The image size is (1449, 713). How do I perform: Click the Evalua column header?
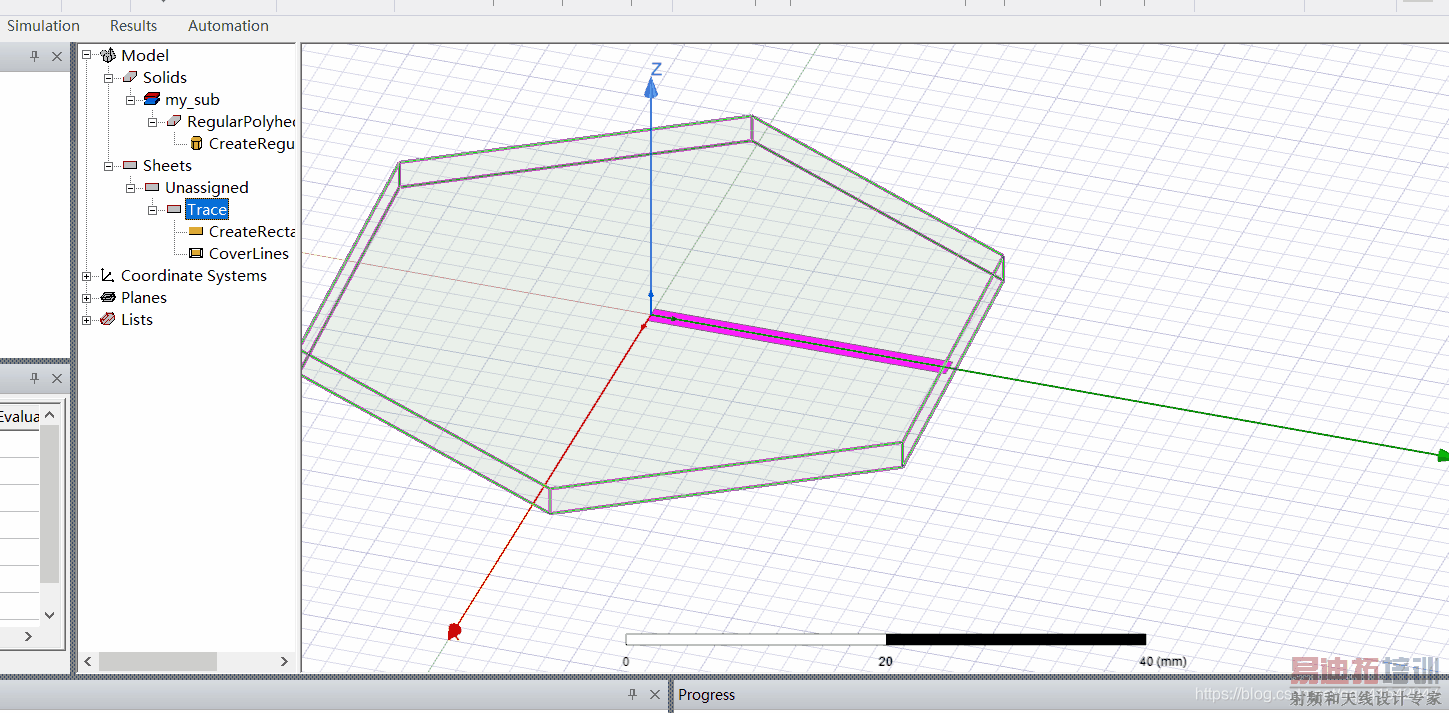coord(19,416)
